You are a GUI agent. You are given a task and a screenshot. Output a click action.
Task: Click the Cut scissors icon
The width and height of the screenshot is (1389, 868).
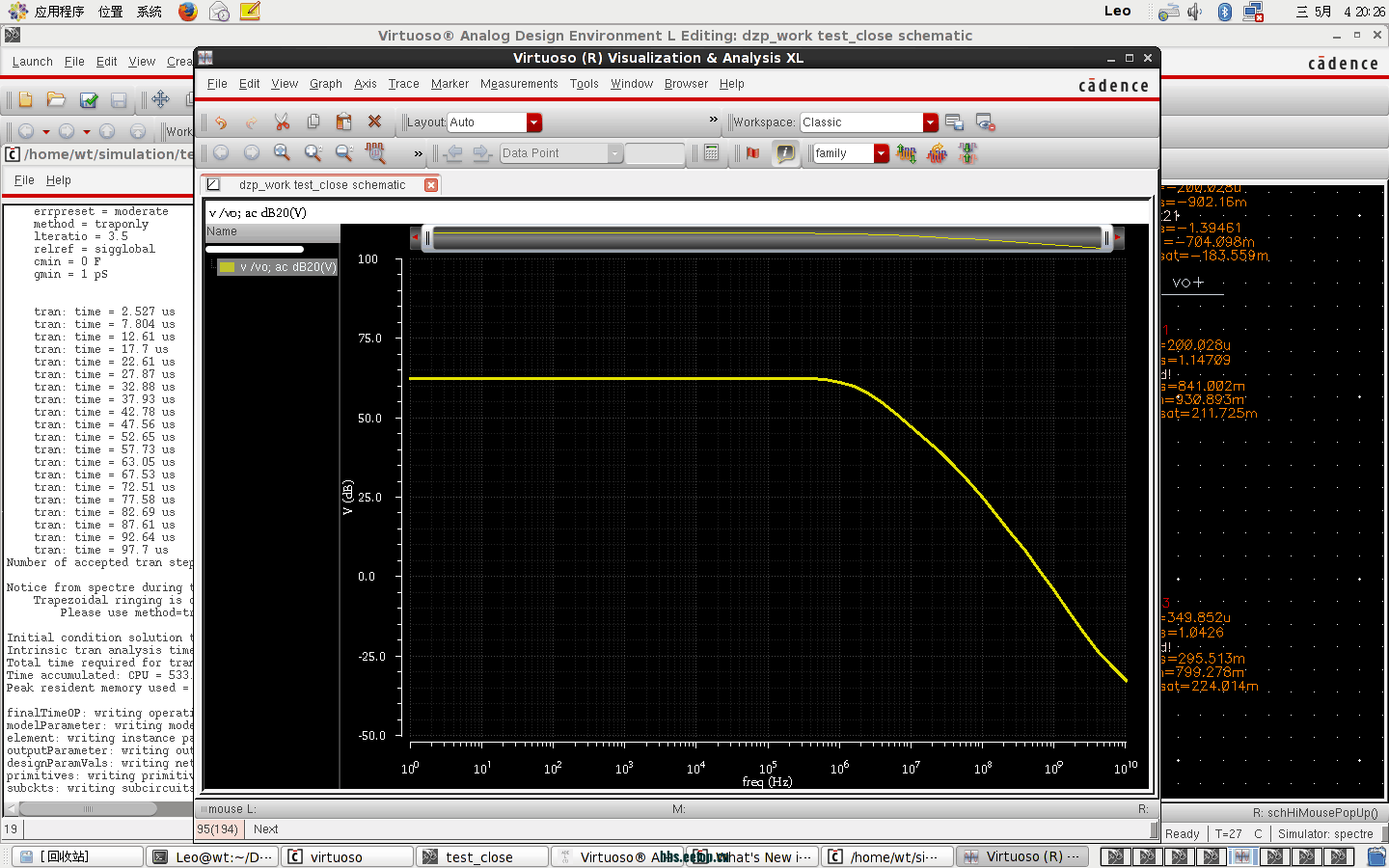click(282, 122)
